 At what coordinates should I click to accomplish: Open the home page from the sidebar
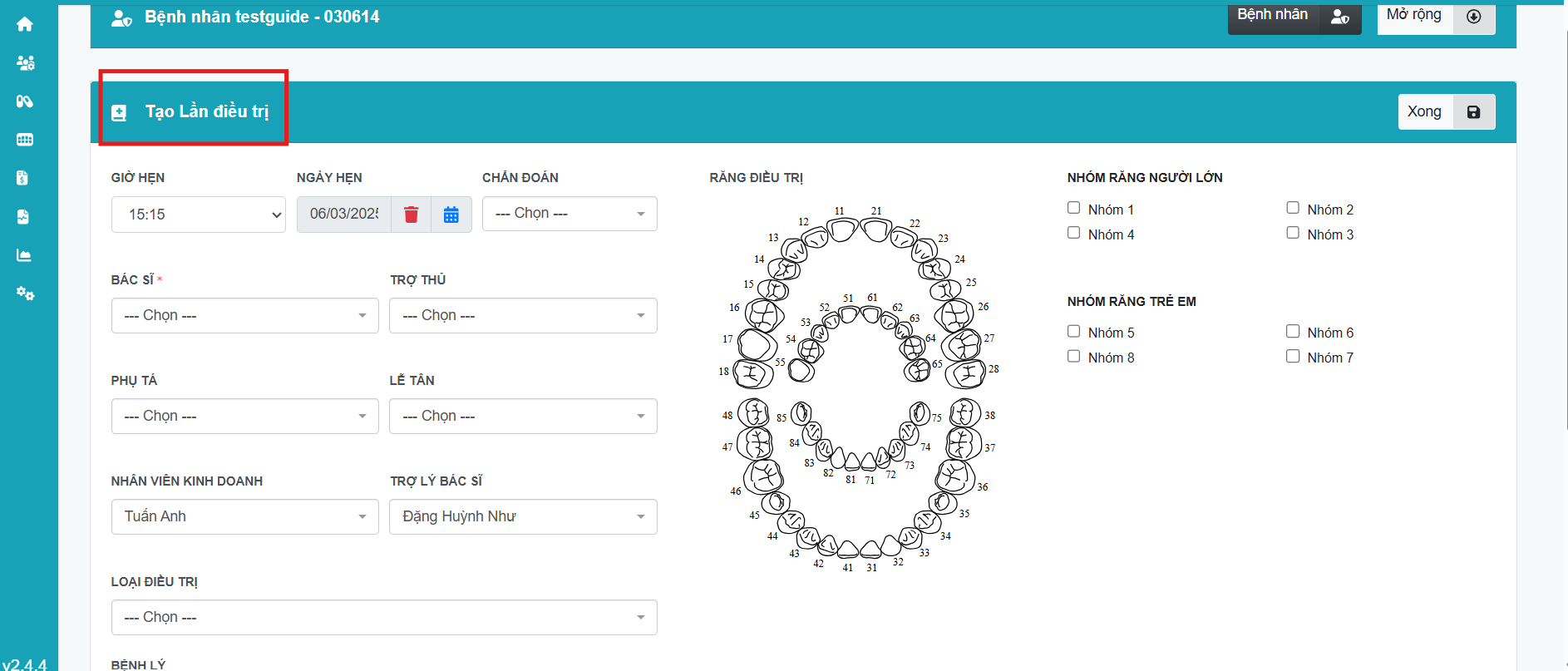pos(25,24)
